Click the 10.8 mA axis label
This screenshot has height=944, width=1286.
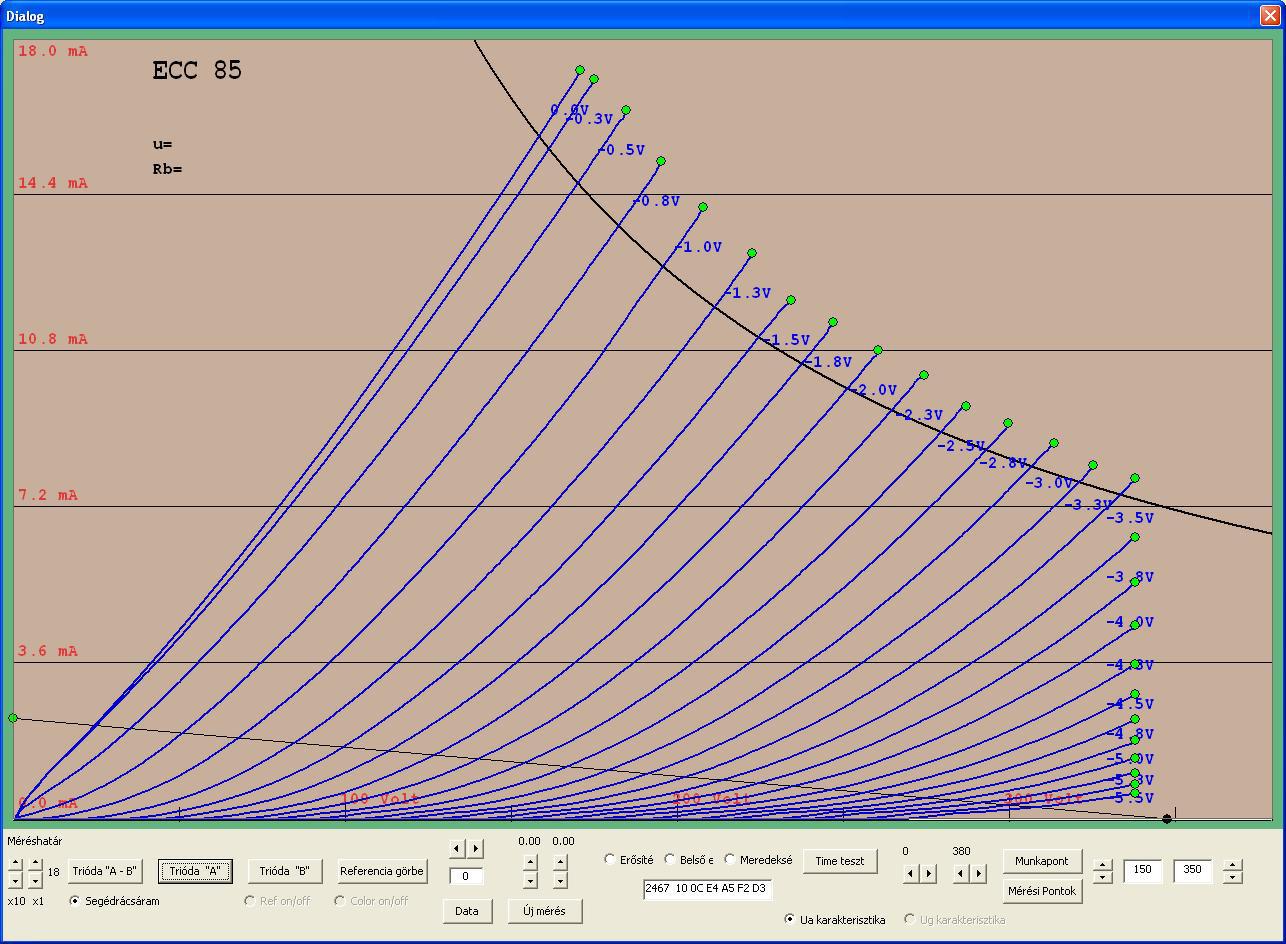(53, 339)
